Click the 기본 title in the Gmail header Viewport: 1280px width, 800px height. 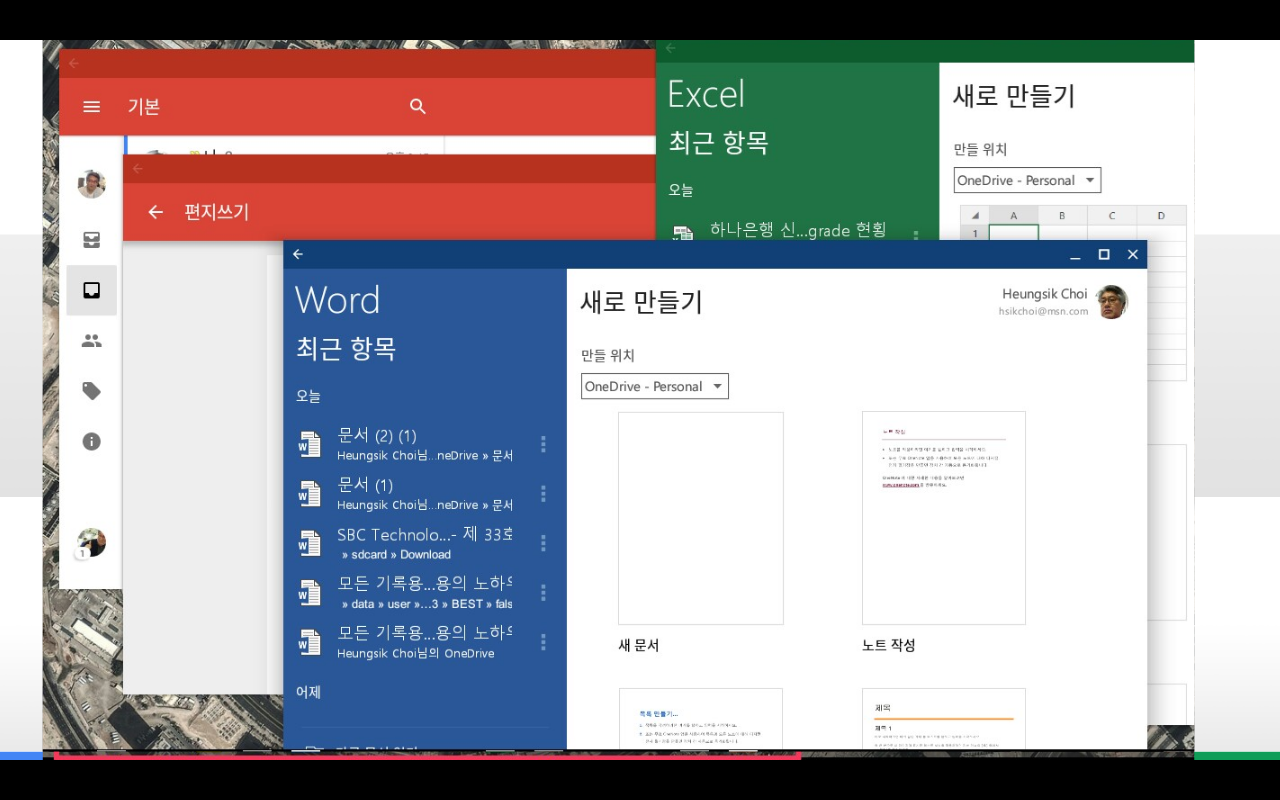[144, 106]
